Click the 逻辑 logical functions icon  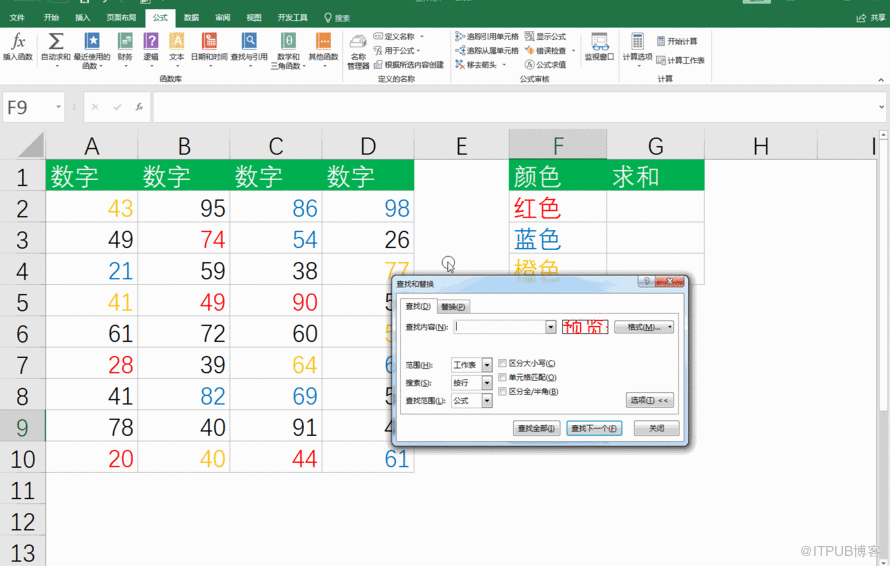click(151, 42)
